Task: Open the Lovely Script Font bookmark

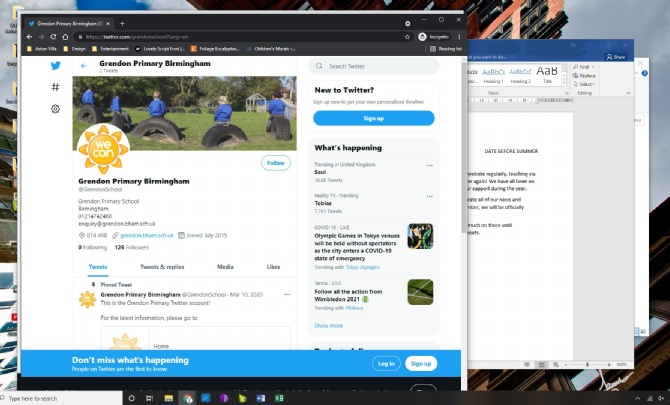Action: pyautogui.click(x=159, y=49)
